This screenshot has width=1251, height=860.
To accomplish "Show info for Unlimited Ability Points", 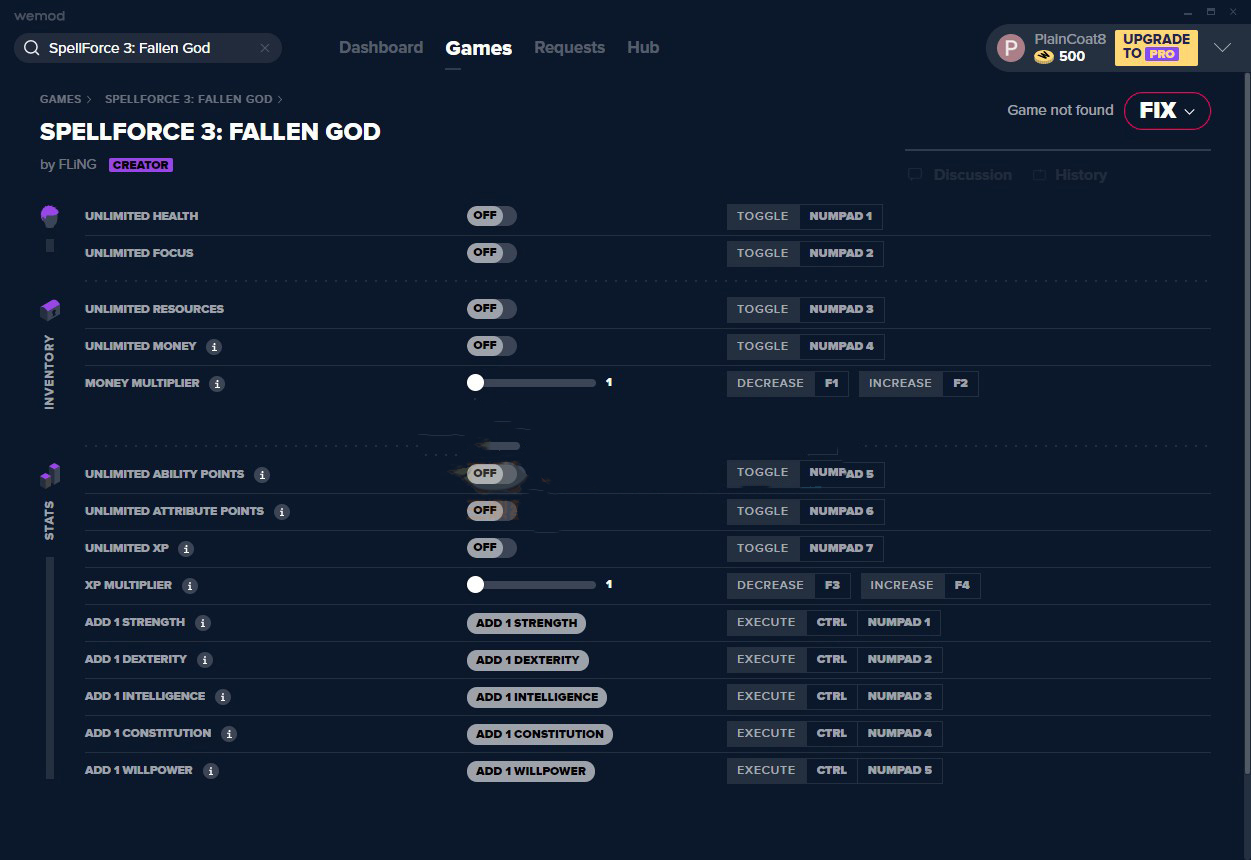I will [262, 475].
